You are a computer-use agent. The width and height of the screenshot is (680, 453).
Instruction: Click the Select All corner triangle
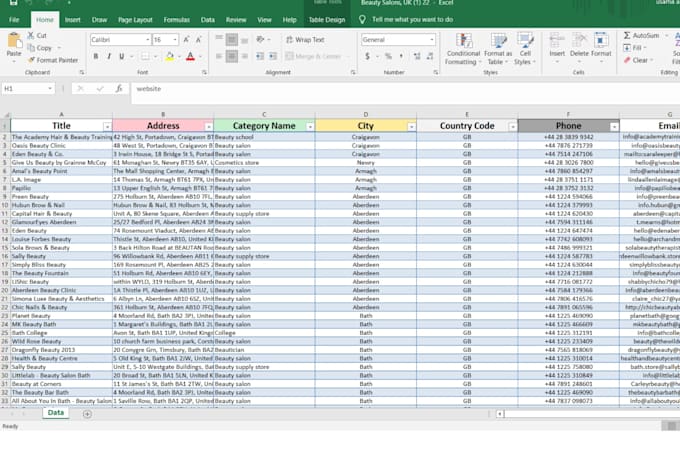[x=6, y=114]
